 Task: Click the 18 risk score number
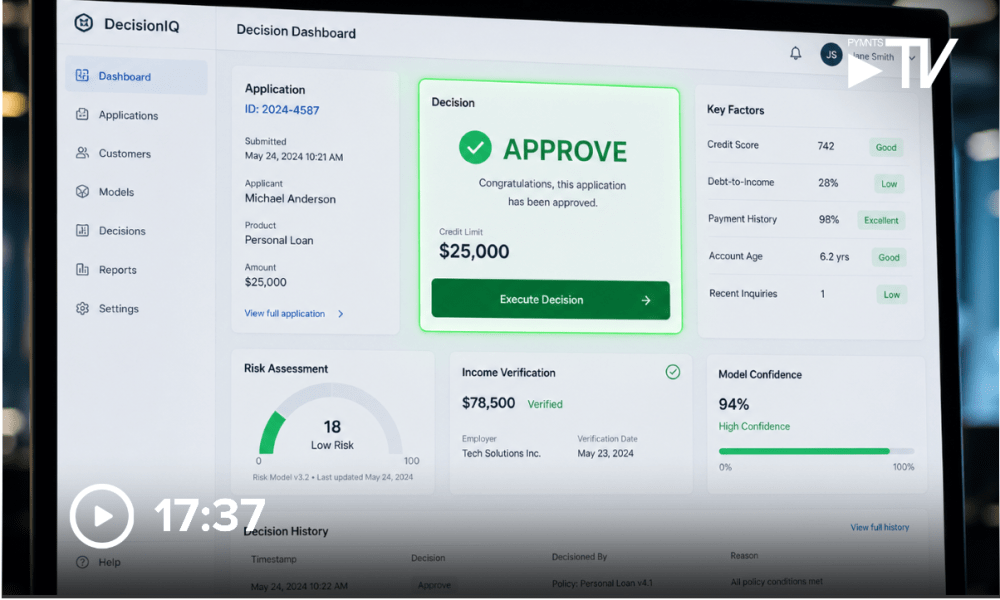coord(332,427)
